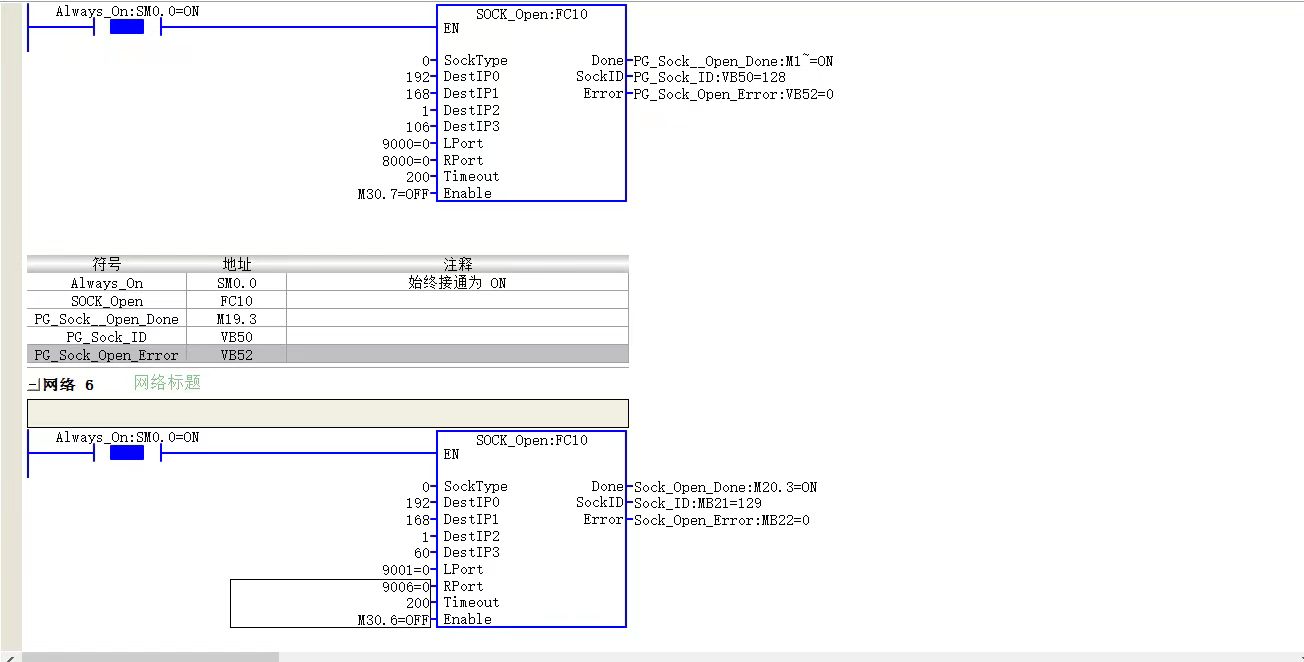Click the LPort value 9001=0

pos(406,570)
